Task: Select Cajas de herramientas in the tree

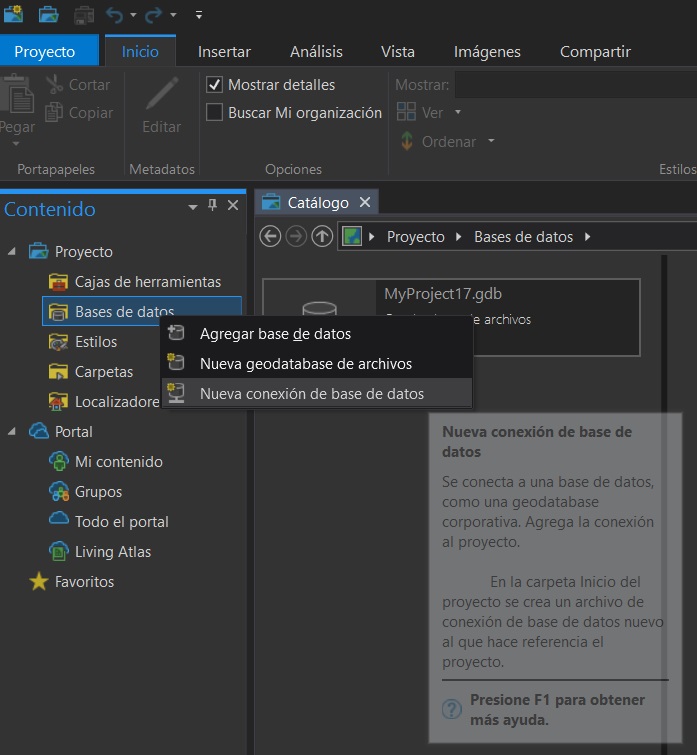Action: tap(135, 282)
